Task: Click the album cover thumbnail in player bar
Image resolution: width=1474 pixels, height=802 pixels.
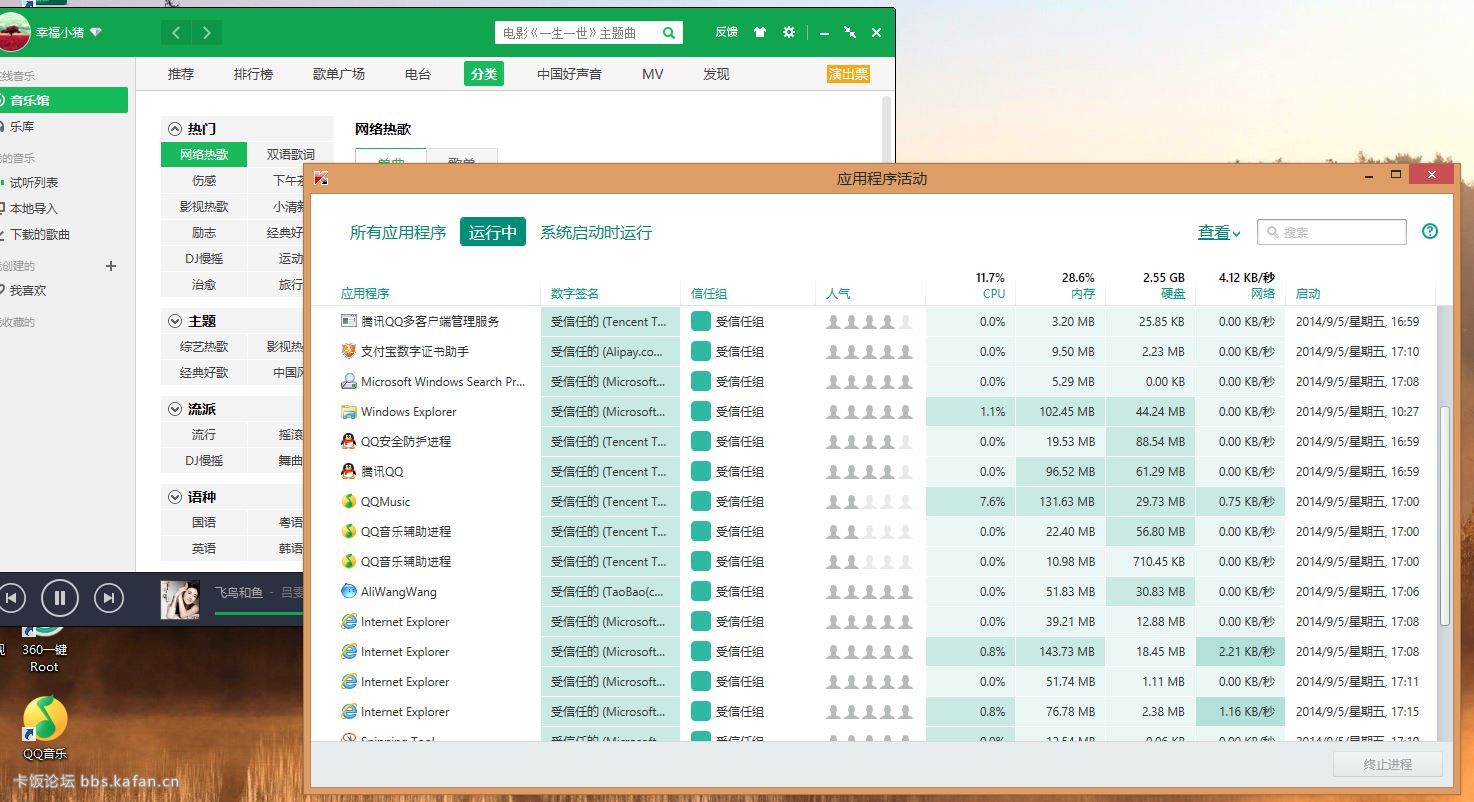Action: 180,599
